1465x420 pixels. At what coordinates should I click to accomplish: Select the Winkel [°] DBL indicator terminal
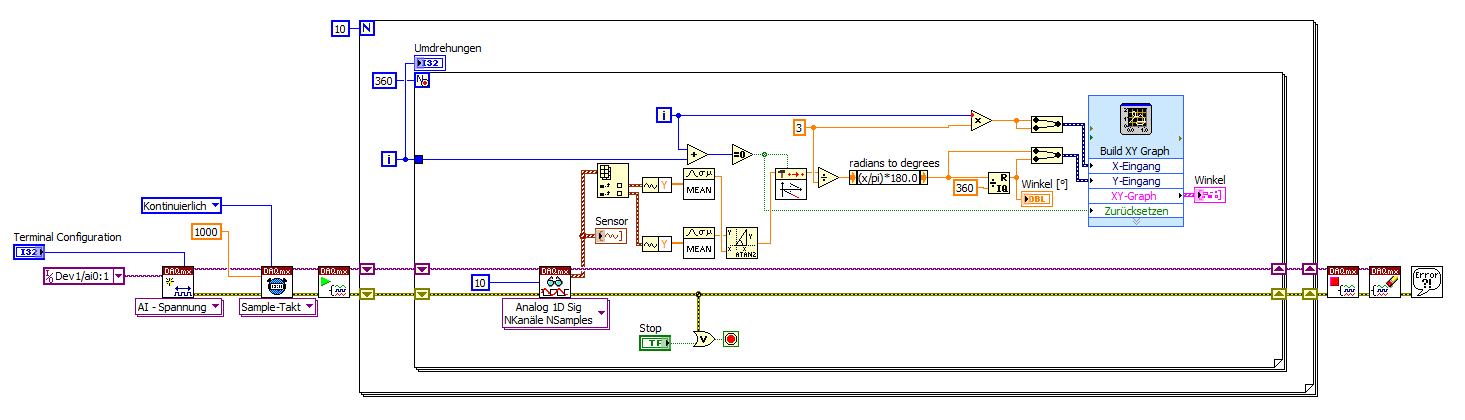point(1036,199)
